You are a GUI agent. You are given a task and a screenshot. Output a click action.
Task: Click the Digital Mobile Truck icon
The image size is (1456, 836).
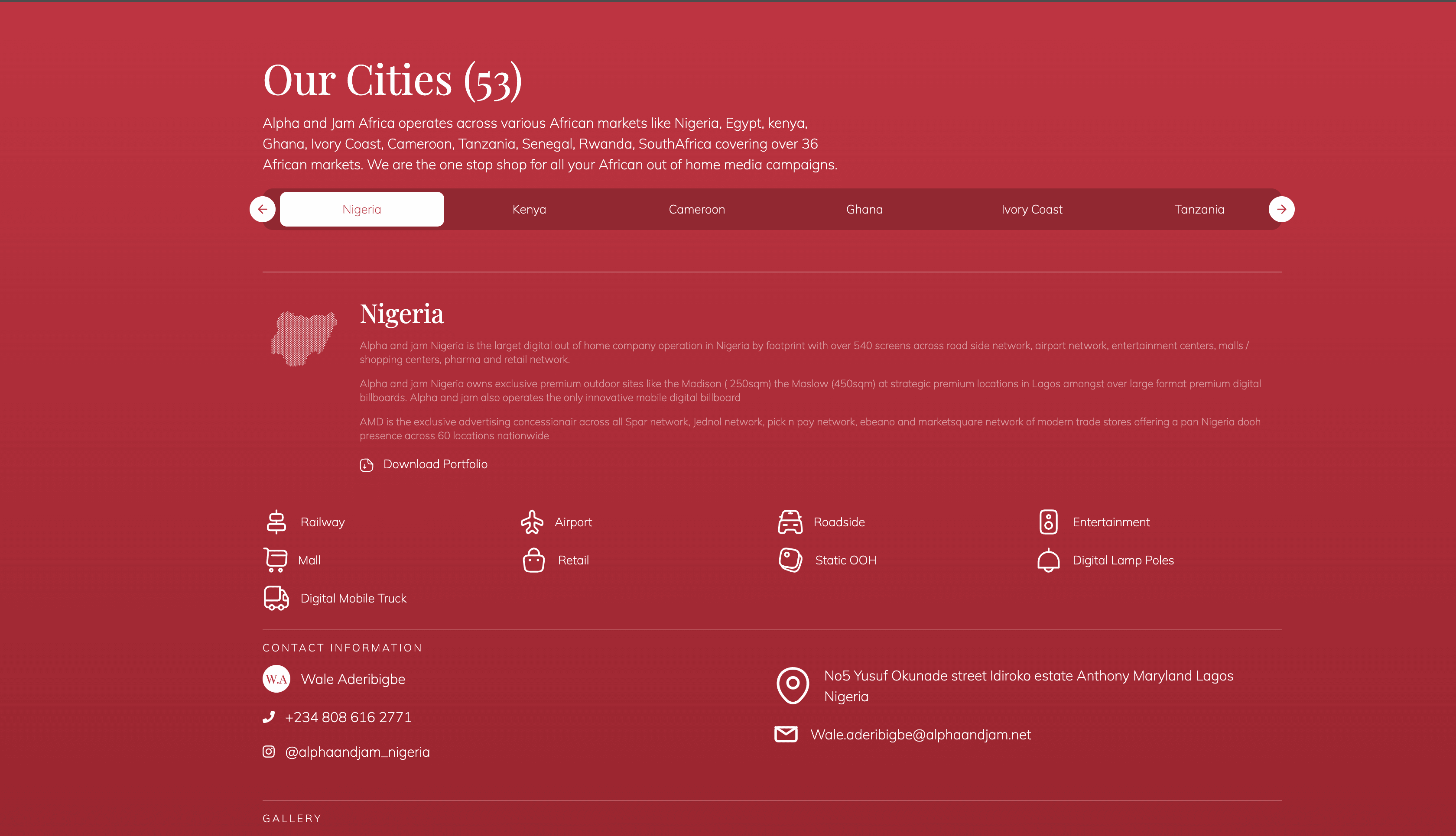(276, 598)
